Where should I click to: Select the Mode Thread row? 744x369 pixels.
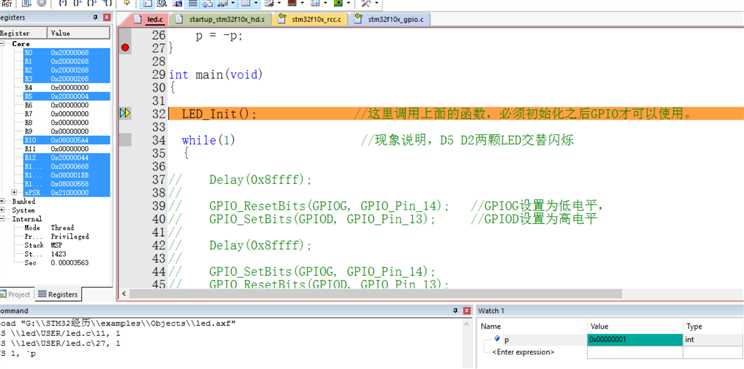66,228
